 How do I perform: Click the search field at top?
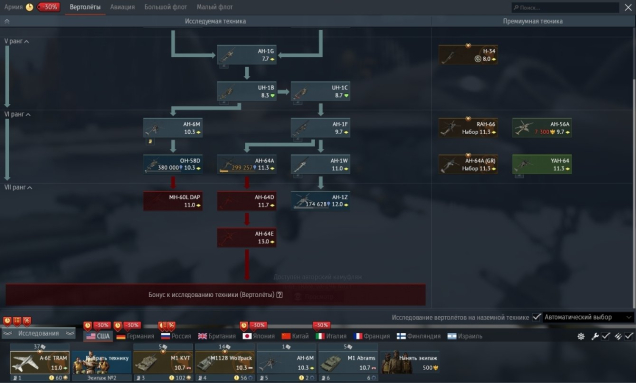point(565,7)
